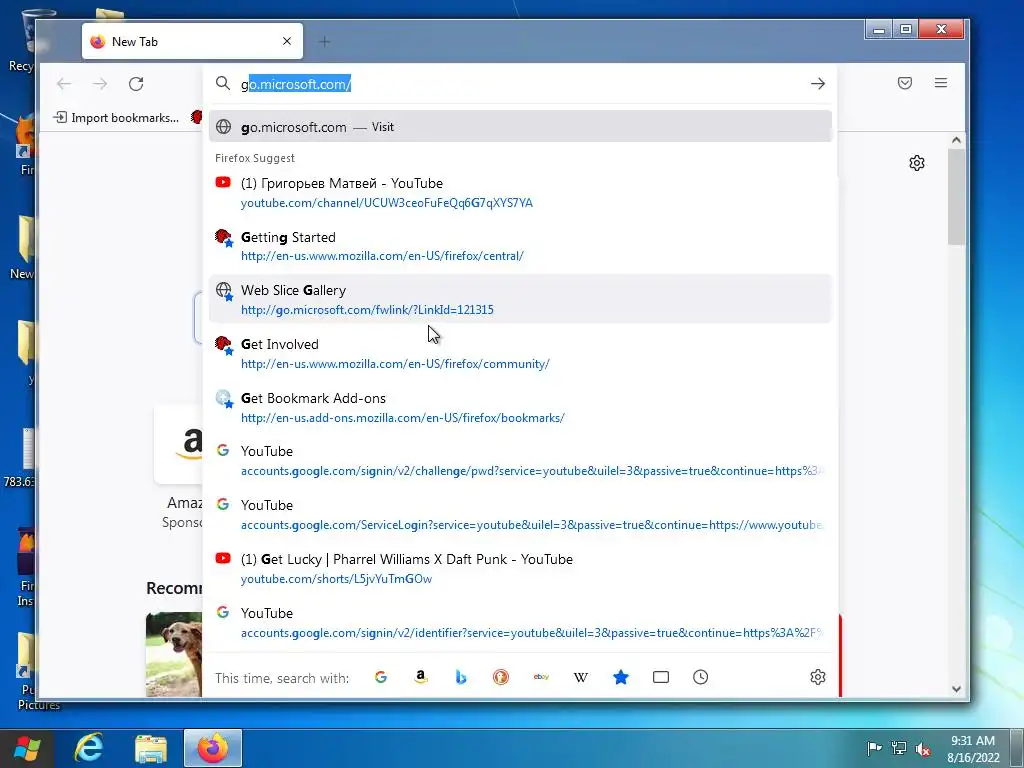Open Save to Pocket button
Viewport: 1024px width, 768px height.
[904, 83]
